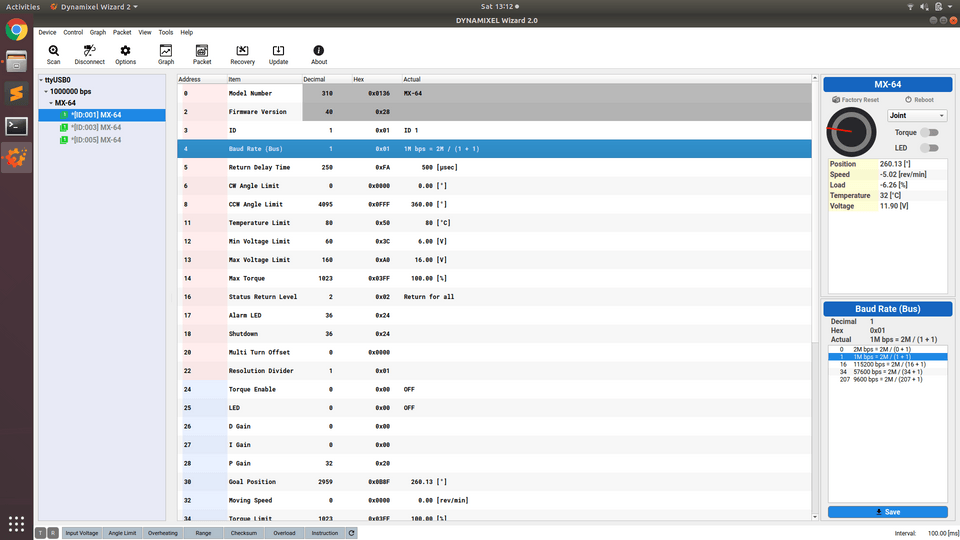Viewport: 960px width, 540px height.
Task: Open the system tray menu arrow
Action: click(951, 7)
